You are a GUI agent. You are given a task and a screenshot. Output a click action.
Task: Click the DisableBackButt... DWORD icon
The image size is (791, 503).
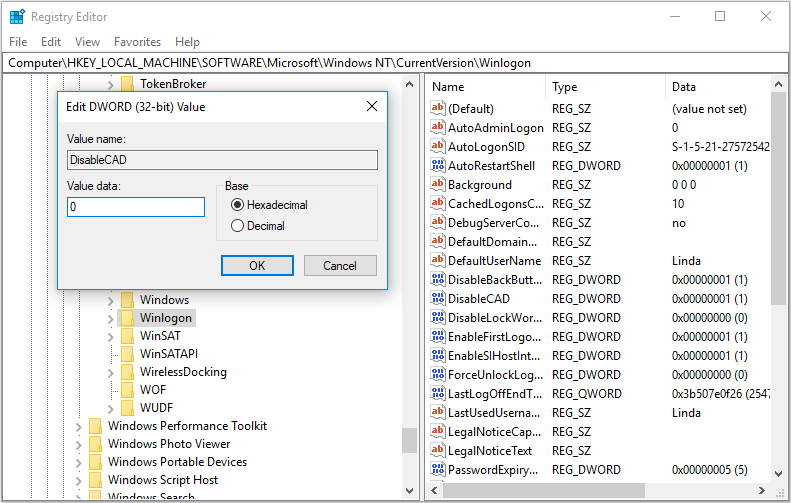(x=437, y=279)
